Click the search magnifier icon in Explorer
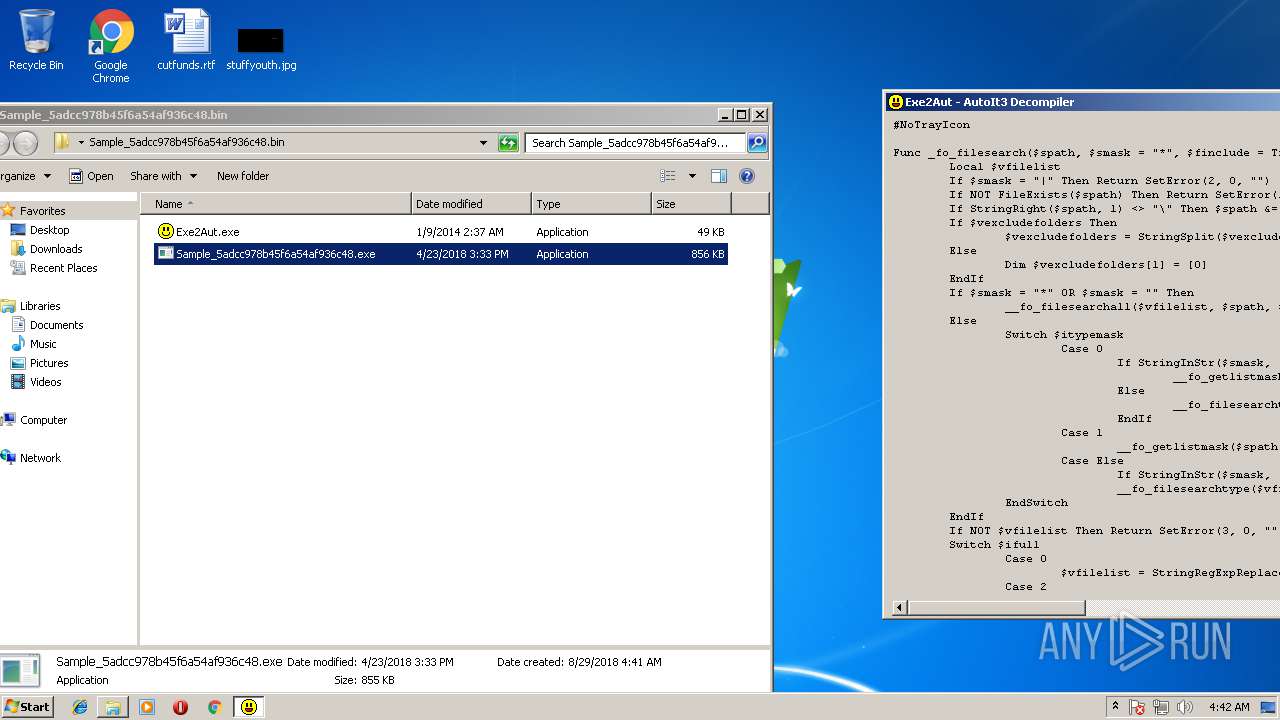The width and height of the screenshot is (1280, 720). [x=757, y=143]
